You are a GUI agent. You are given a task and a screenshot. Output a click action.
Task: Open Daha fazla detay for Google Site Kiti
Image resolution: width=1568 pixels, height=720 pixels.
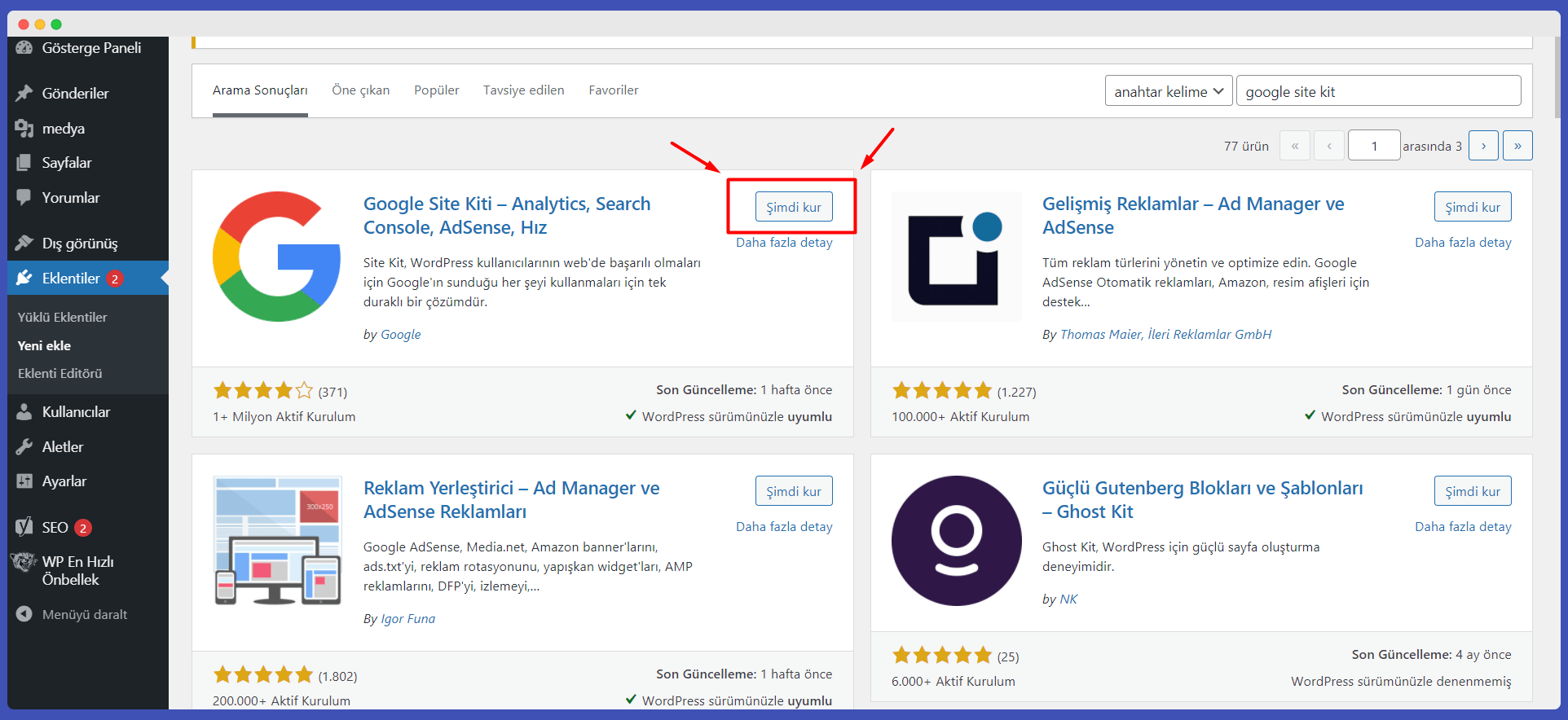click(784, 243)
